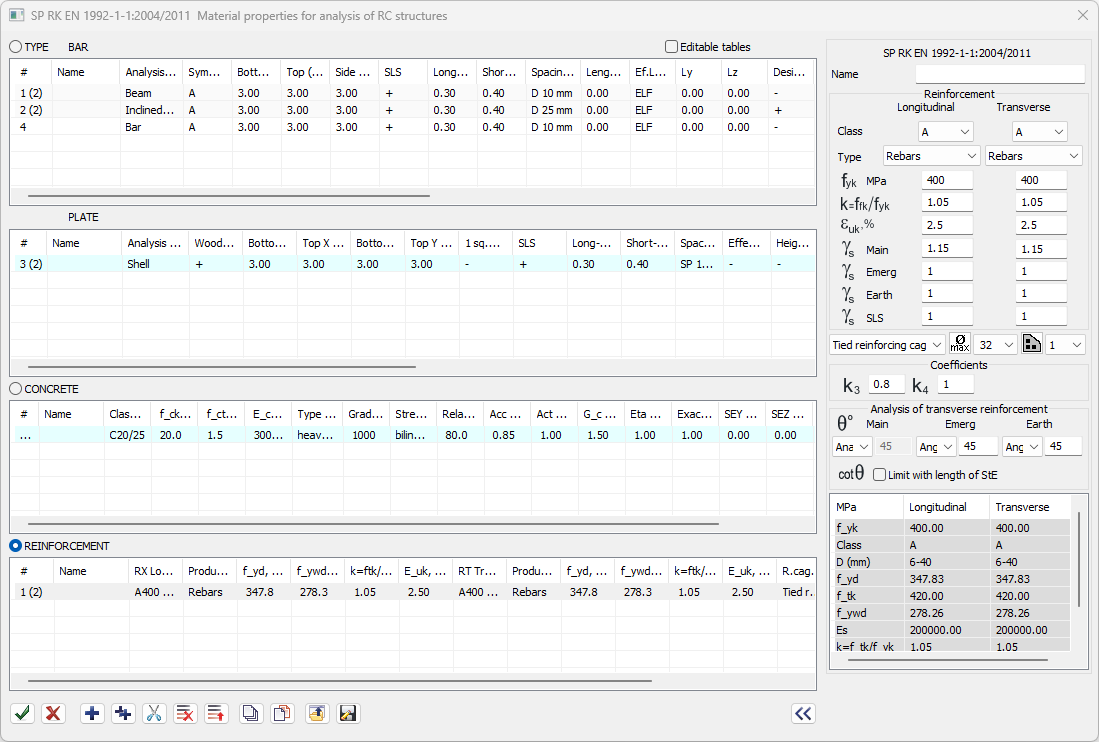This screenshot has width=1099, height=742.
Task: Click the open folder load icon
Action: tap(317, 713)
